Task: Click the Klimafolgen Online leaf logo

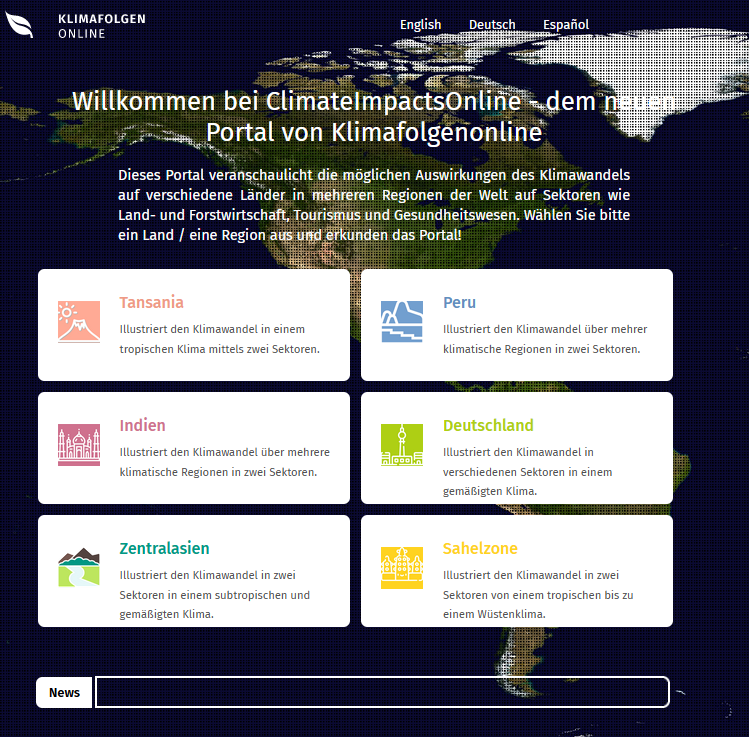Action: tap(20, 24)
